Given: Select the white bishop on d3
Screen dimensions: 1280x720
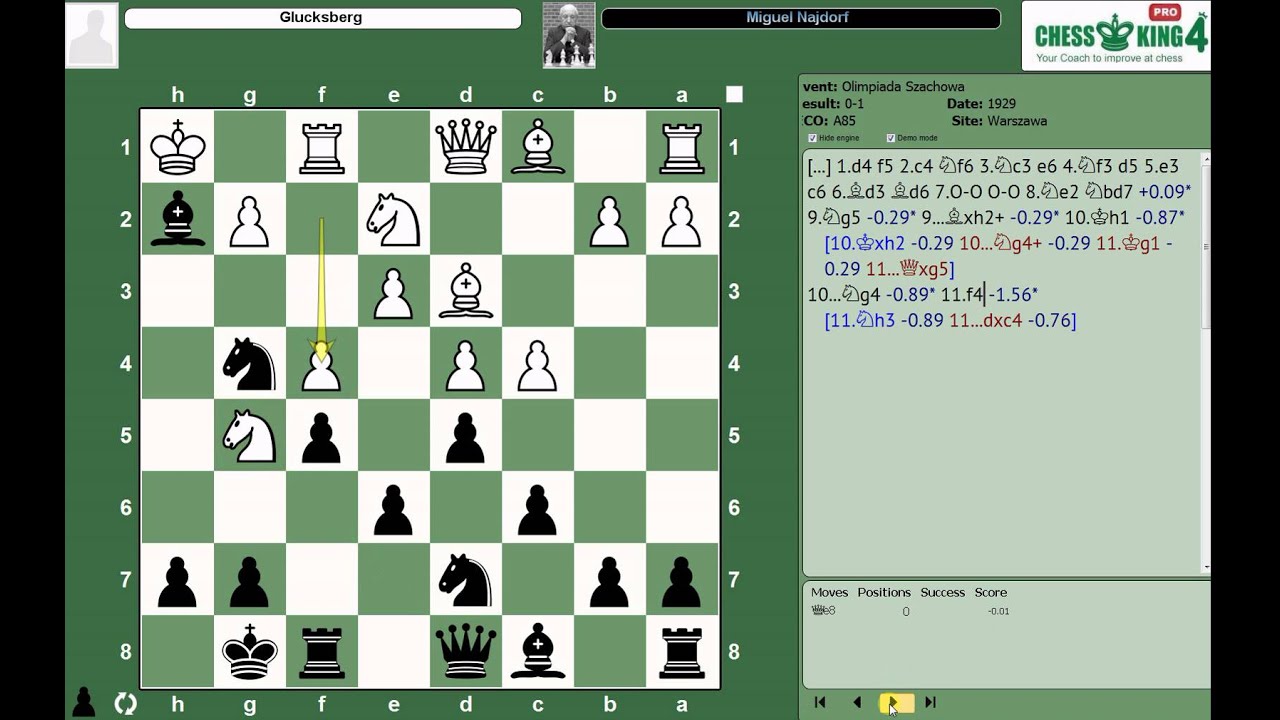Looking at the screenshot, I should coord(466,291).
